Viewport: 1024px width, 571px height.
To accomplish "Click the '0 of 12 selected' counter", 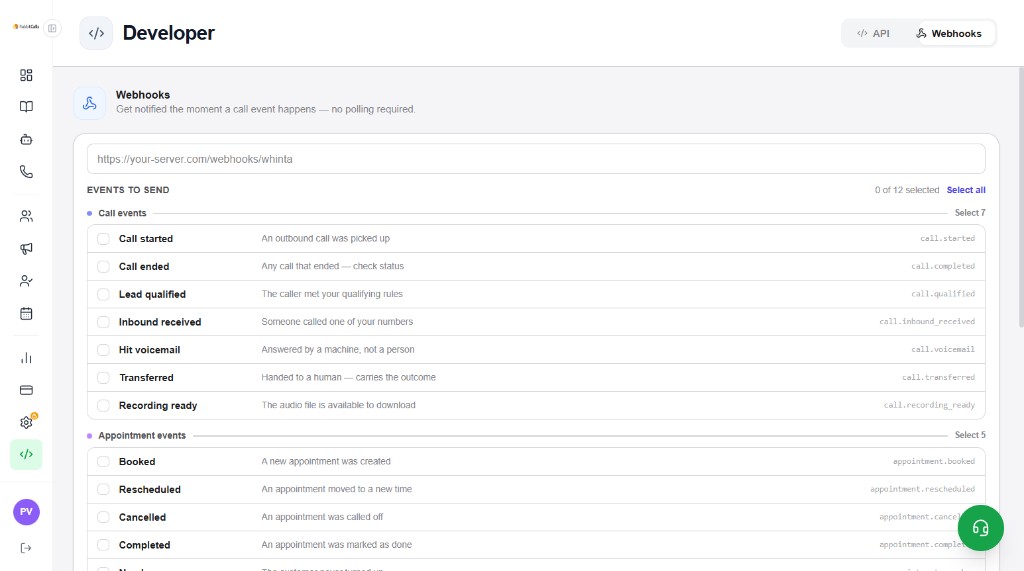I will [907, 190].
